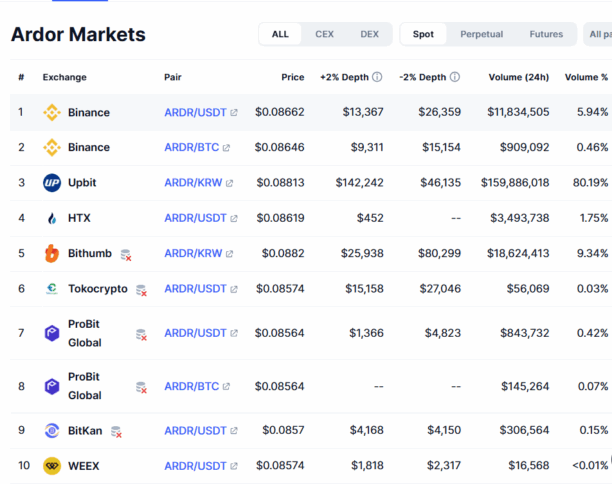Click the $80,299 depth value
612x484 pixels.
[439, 253]
